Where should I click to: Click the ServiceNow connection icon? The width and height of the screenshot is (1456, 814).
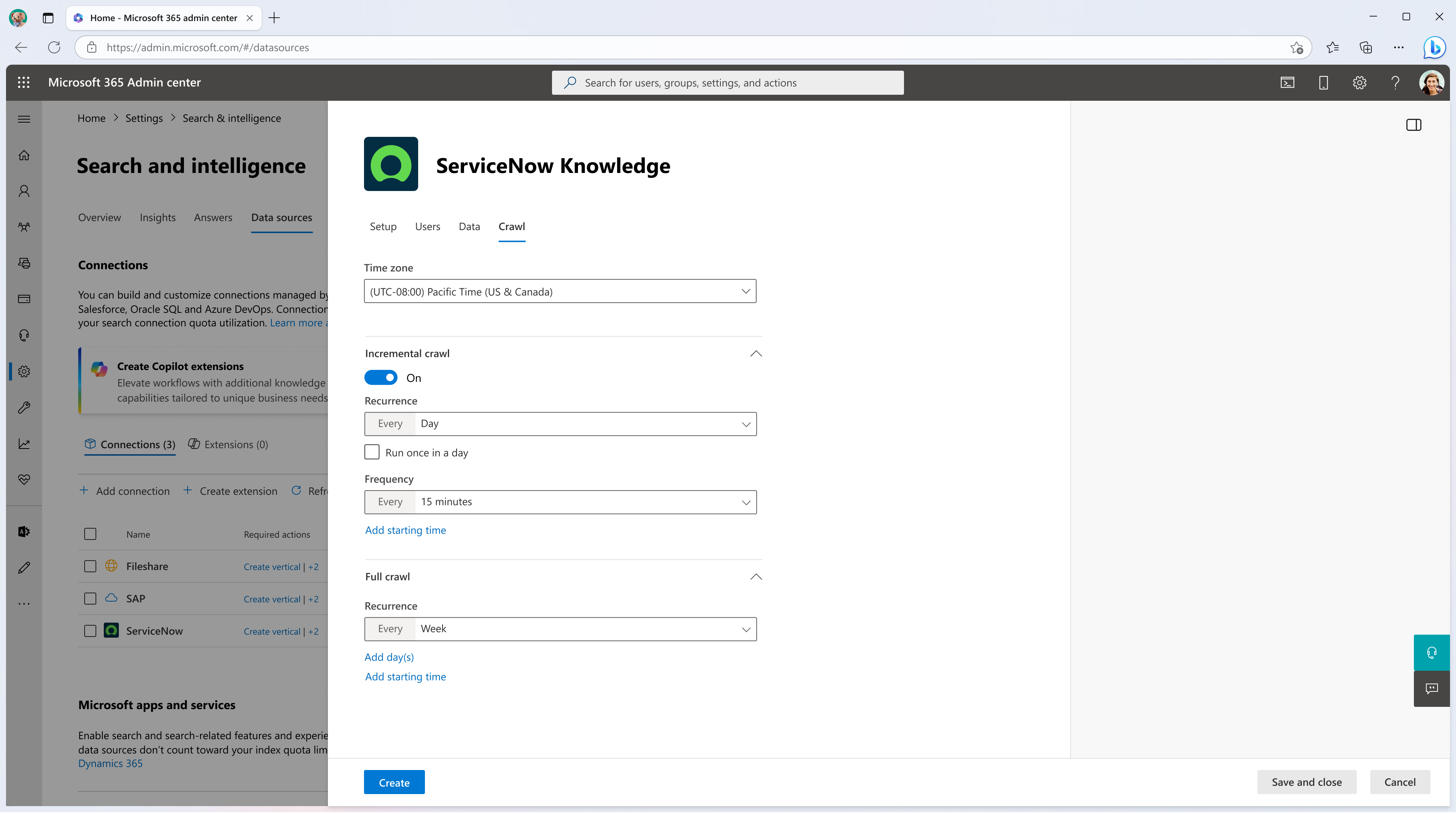coord(111,630)
